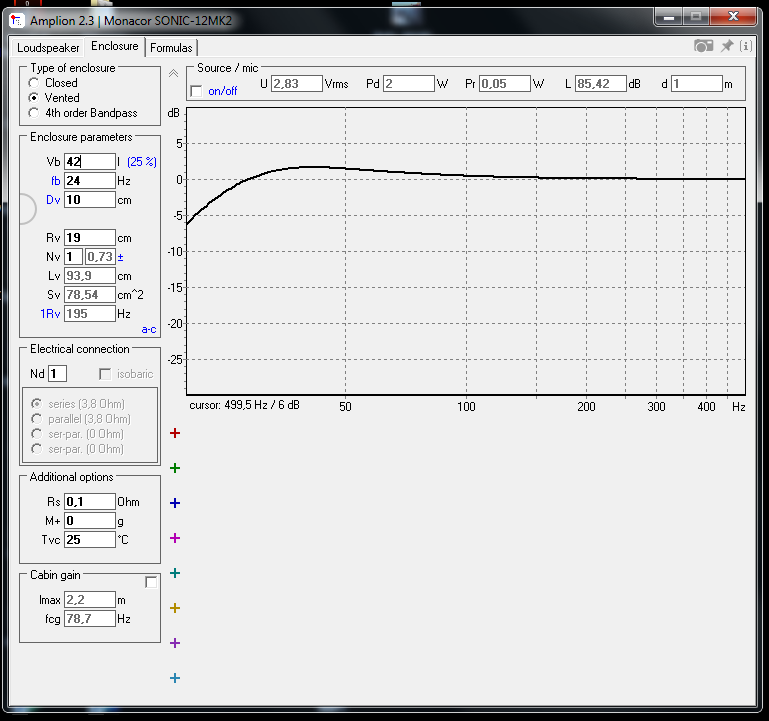Switch to the Loudspeaker tab

point(48,48)
